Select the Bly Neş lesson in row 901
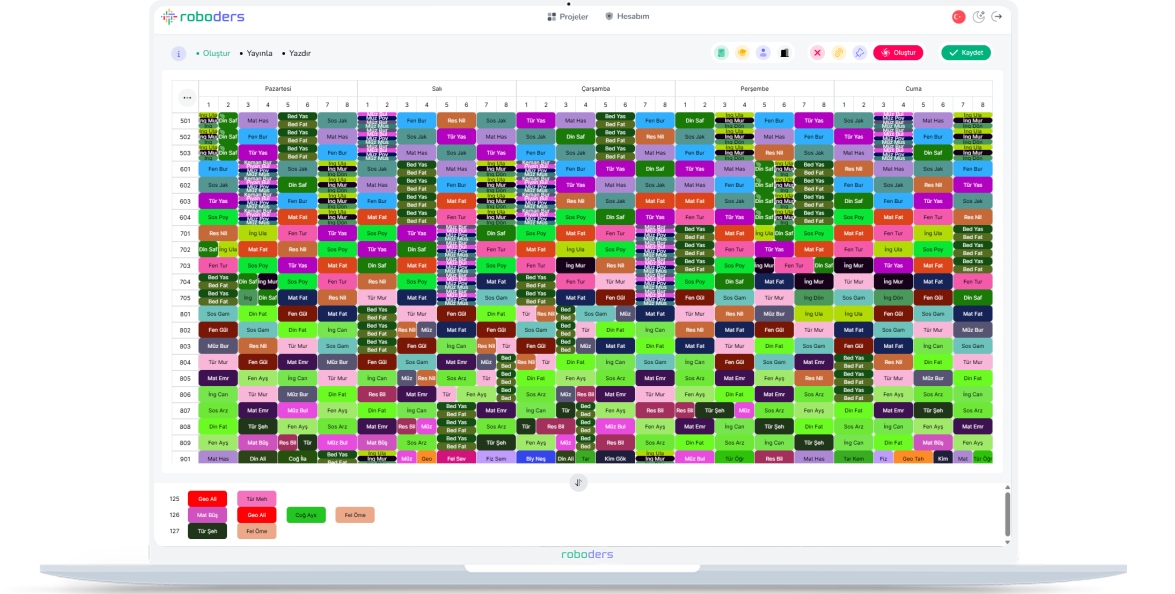Screen dimensions: 1175x594 [x=536, y=458]
